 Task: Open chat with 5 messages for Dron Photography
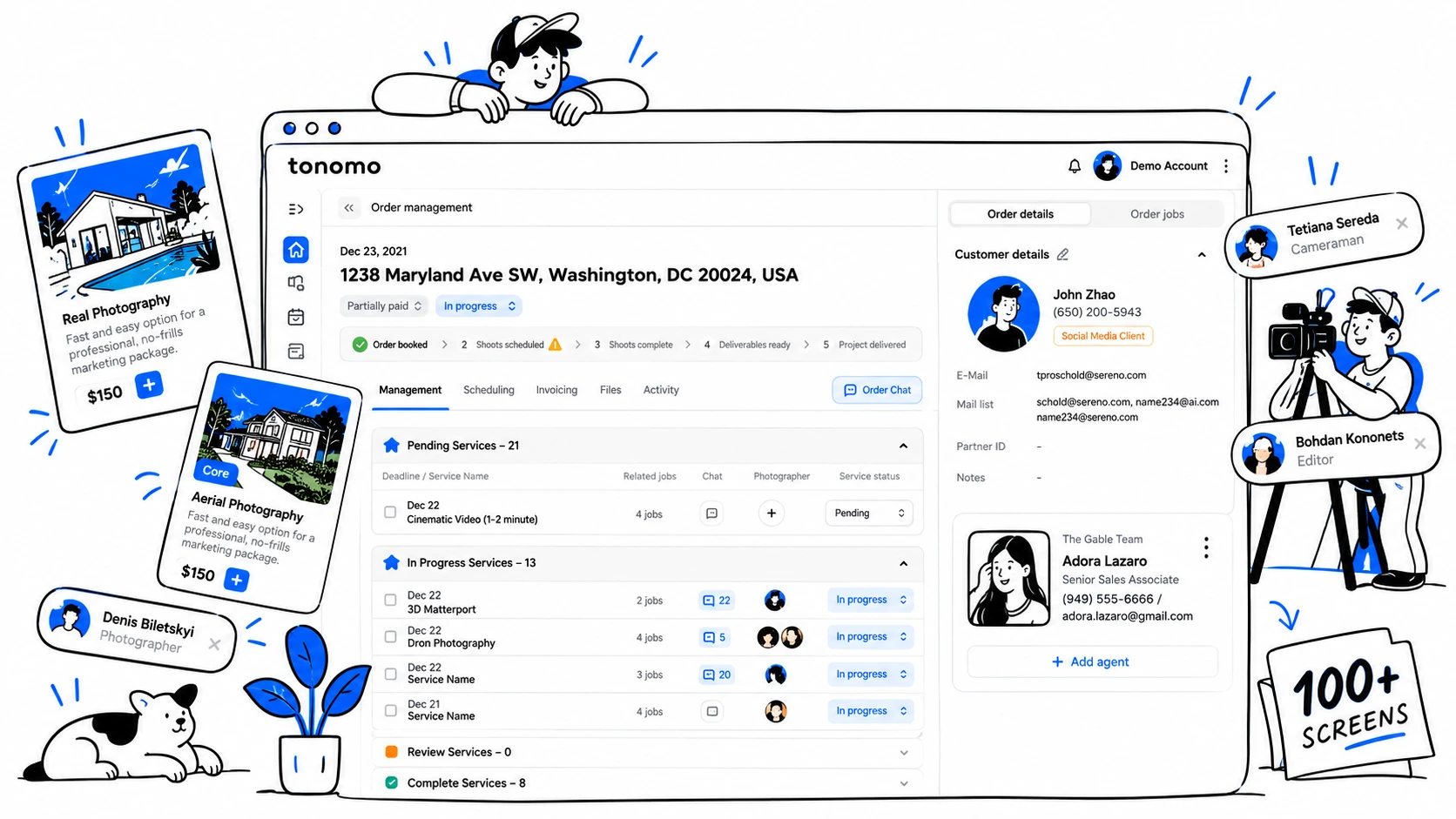[x=715, y=637]
